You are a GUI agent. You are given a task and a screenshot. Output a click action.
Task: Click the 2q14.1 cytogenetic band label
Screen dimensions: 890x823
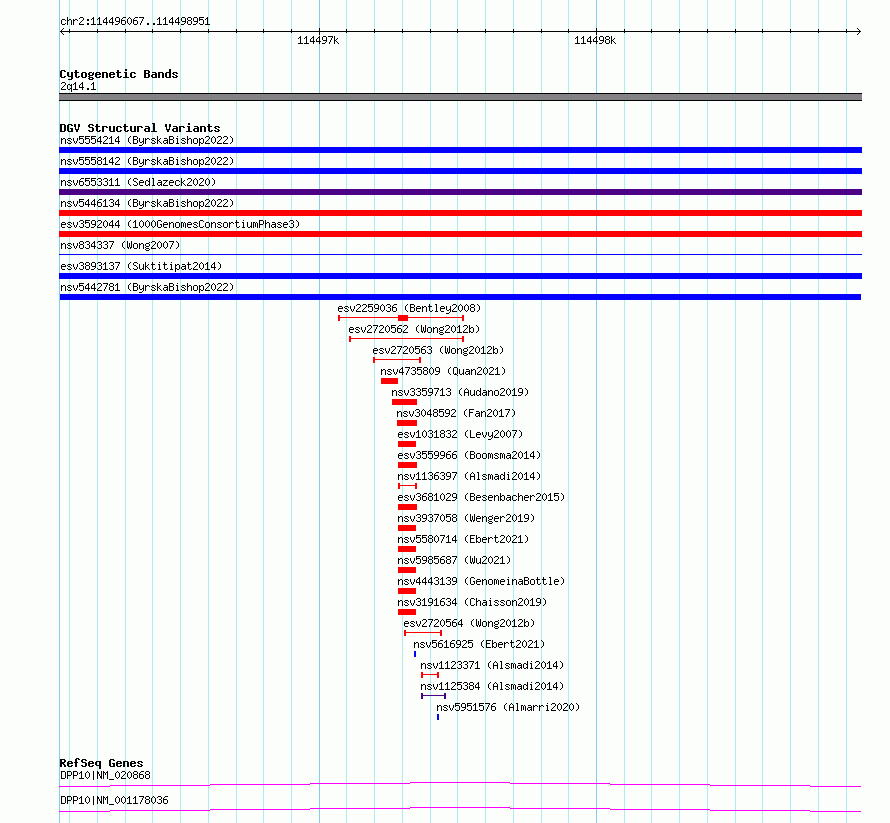click(x=78, y=86)
